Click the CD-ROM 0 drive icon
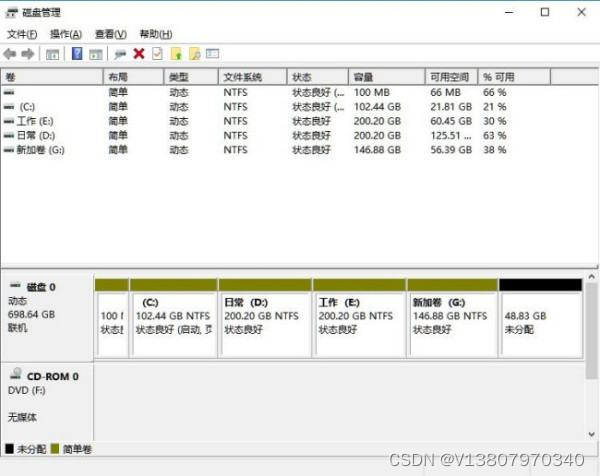 (16, 373)
